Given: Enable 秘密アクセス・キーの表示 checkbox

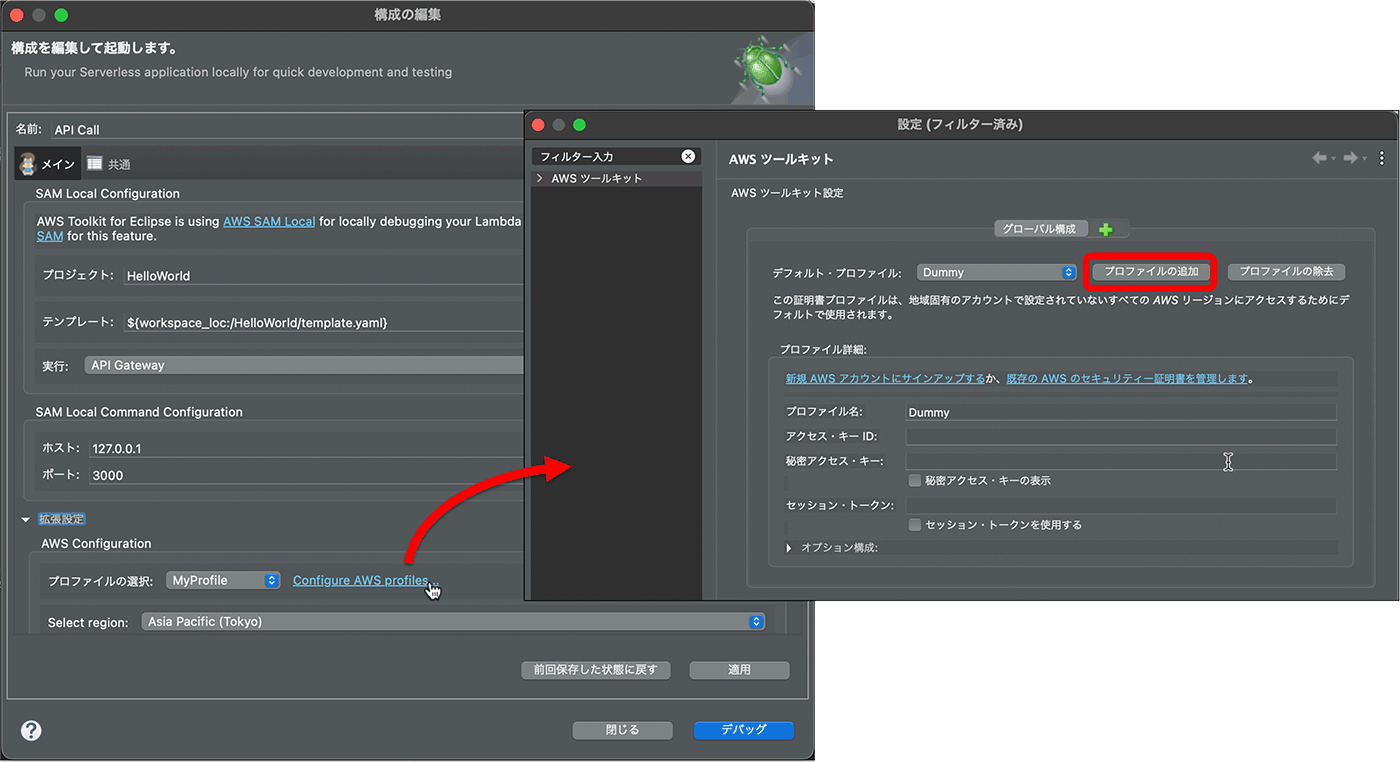Looking at the screenshot, I should pos(914,481).
